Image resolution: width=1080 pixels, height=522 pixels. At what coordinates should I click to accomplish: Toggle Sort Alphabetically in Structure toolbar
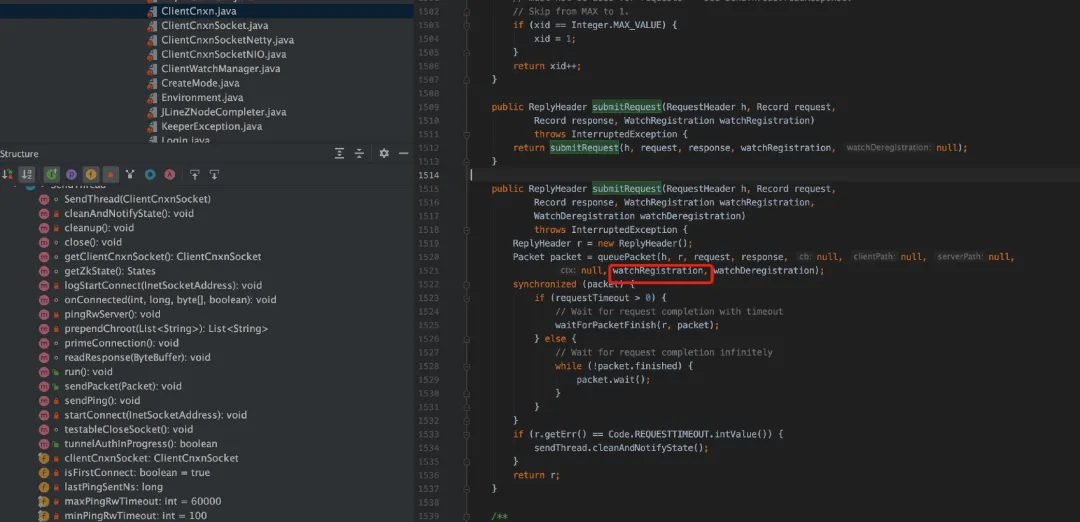27,174
